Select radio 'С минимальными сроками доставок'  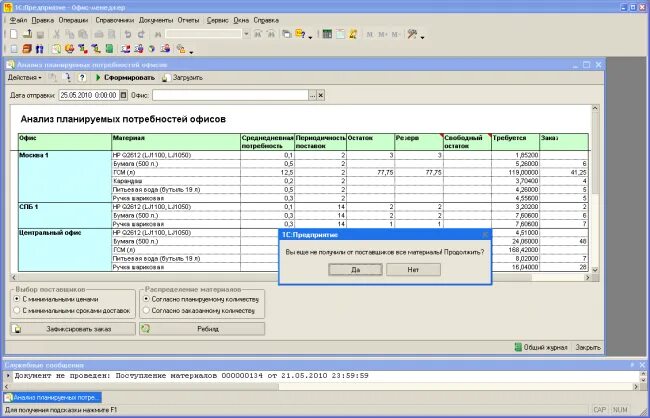[x=17, y=310]
